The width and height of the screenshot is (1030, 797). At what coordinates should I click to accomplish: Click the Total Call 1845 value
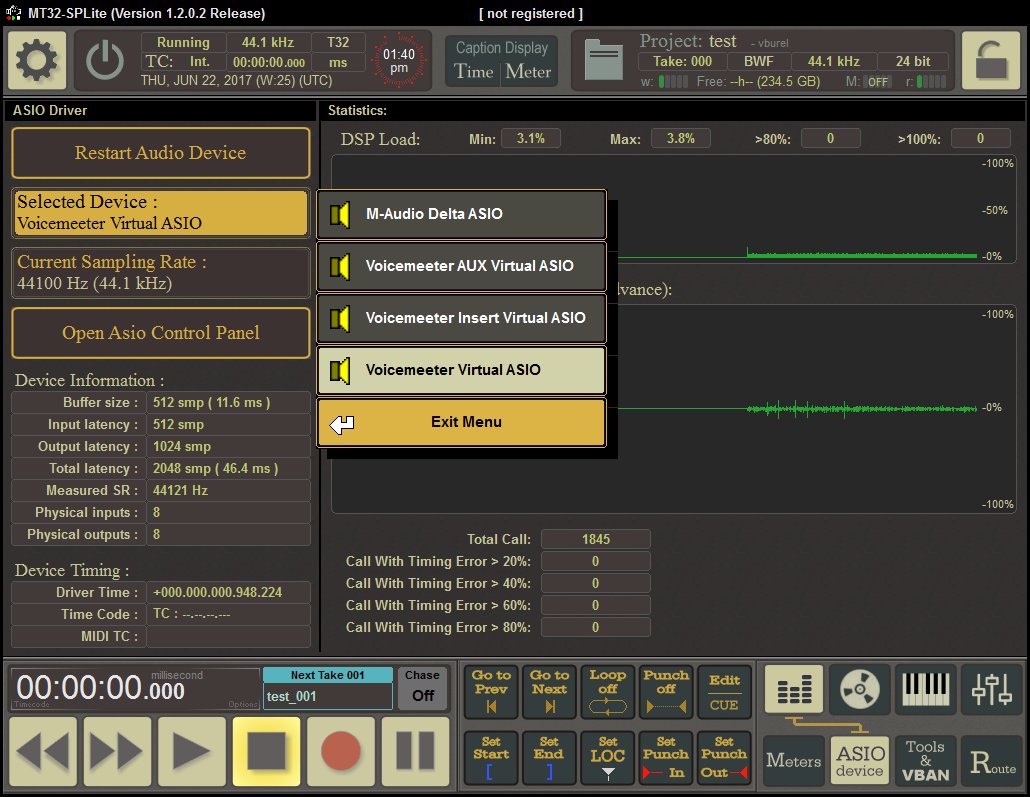(x=596, y=539)
